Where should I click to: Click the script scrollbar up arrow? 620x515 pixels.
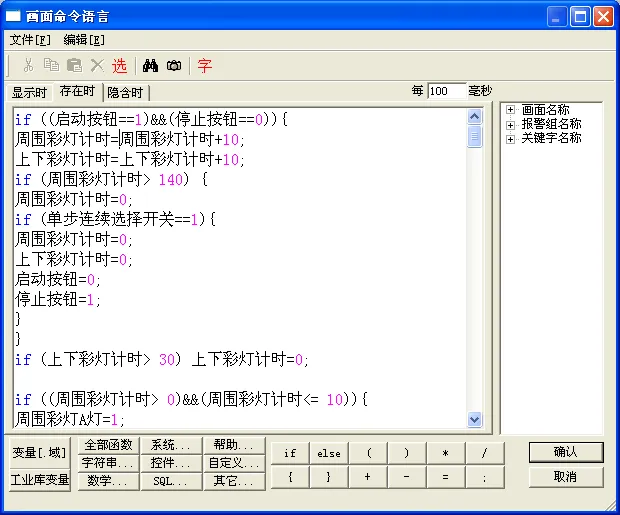pos(474,116)
